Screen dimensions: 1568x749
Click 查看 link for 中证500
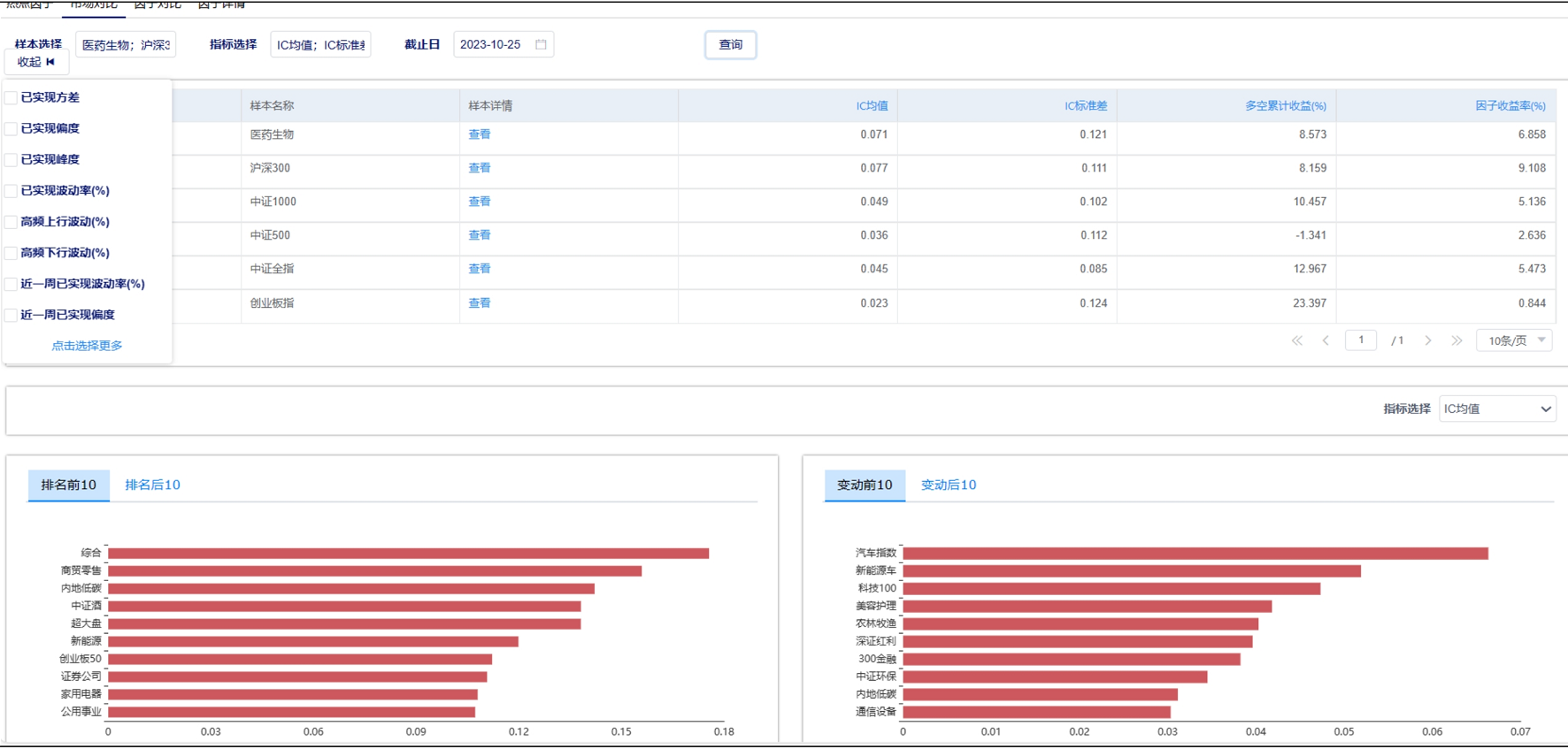pyautogui.click(x=480, y=235)
